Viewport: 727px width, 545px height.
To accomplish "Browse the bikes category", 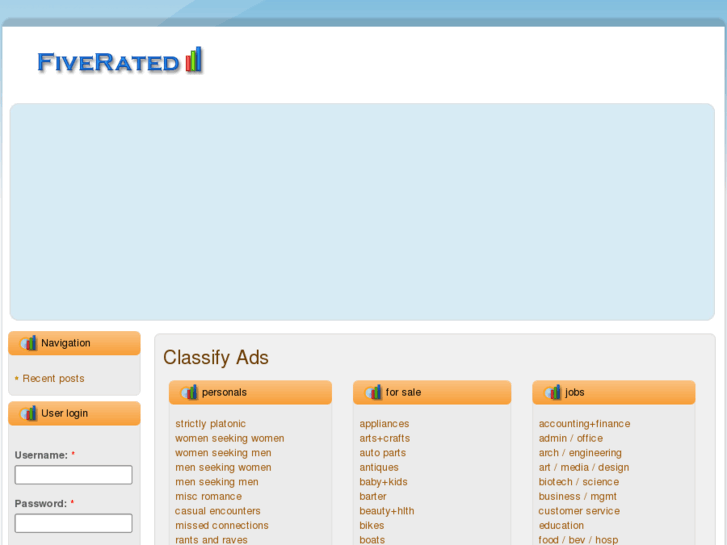I will coord(371,526).
